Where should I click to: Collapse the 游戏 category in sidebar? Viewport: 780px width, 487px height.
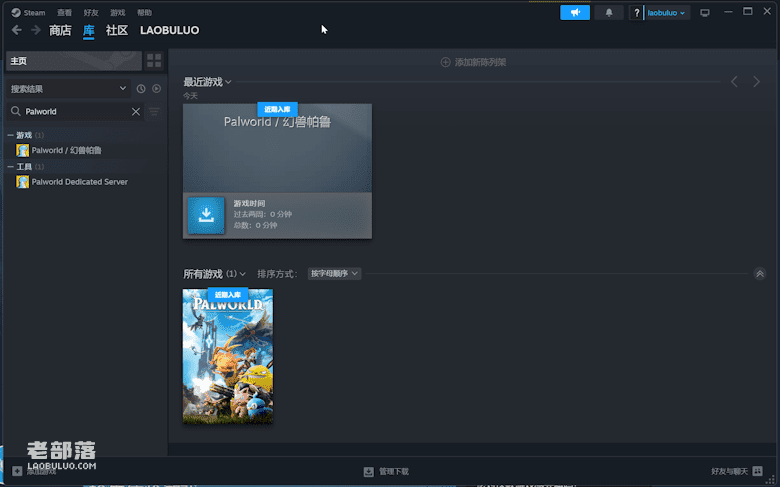[x=11, y=135]
